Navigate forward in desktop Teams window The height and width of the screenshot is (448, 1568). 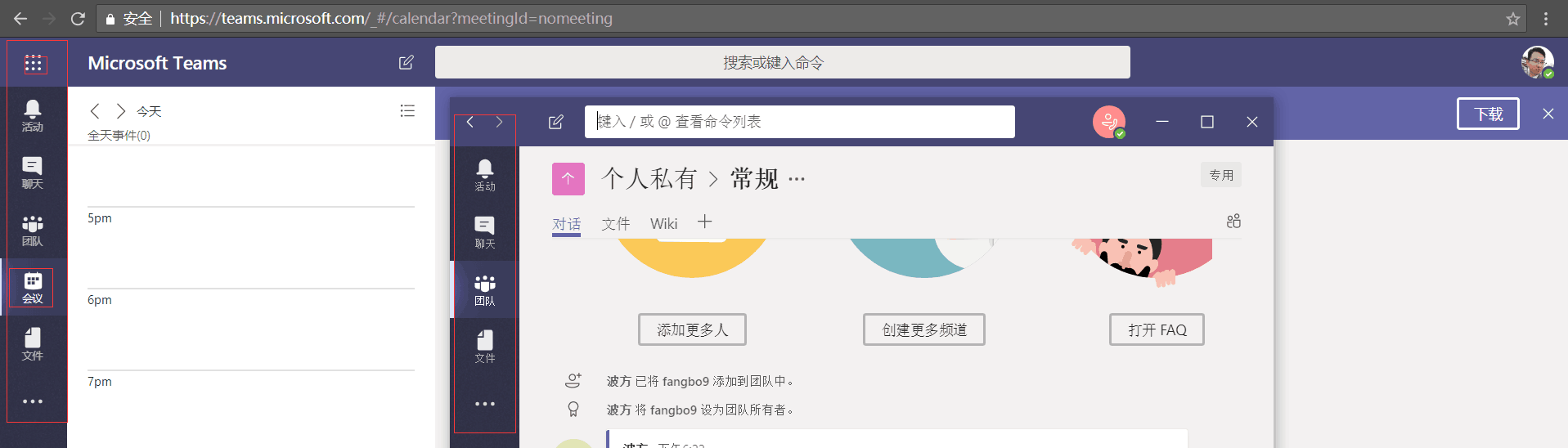coord(499,122)
